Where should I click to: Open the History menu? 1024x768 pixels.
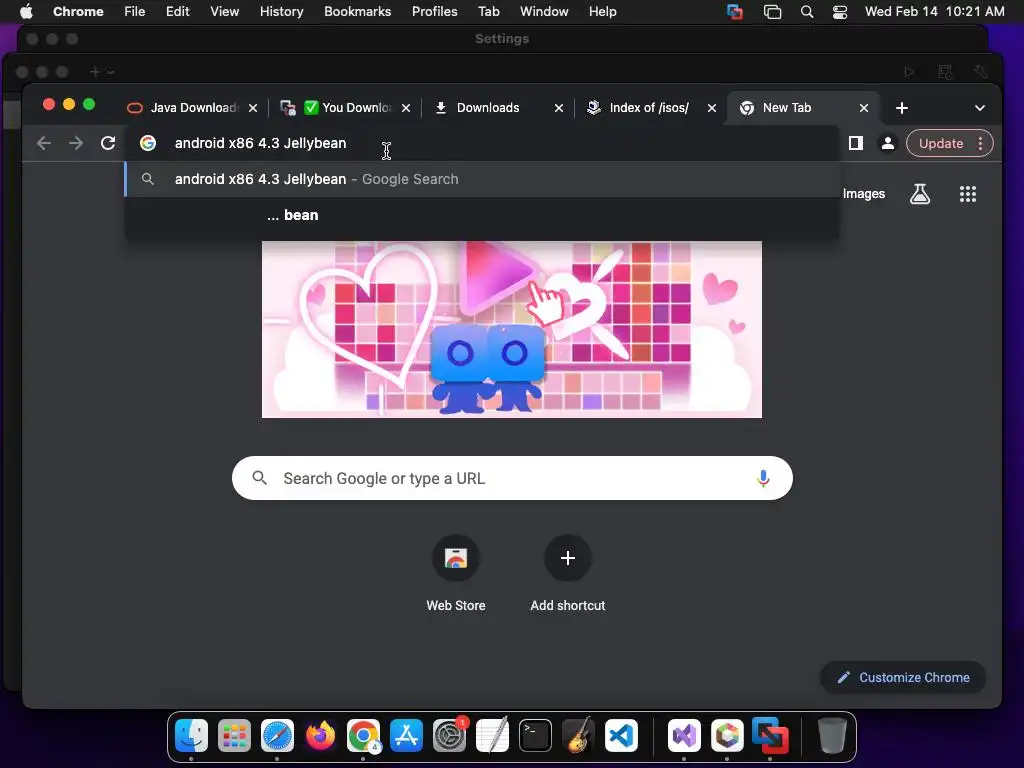click(281, 11)
